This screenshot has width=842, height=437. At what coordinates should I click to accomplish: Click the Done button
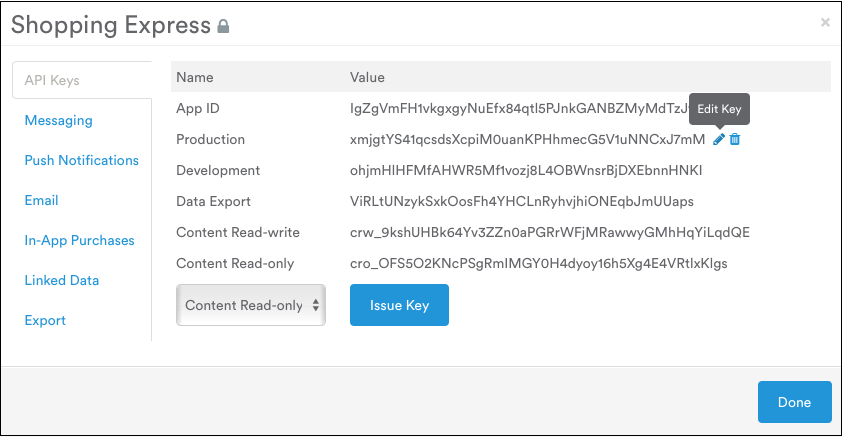pyautogui.click(x=794, y=402)
